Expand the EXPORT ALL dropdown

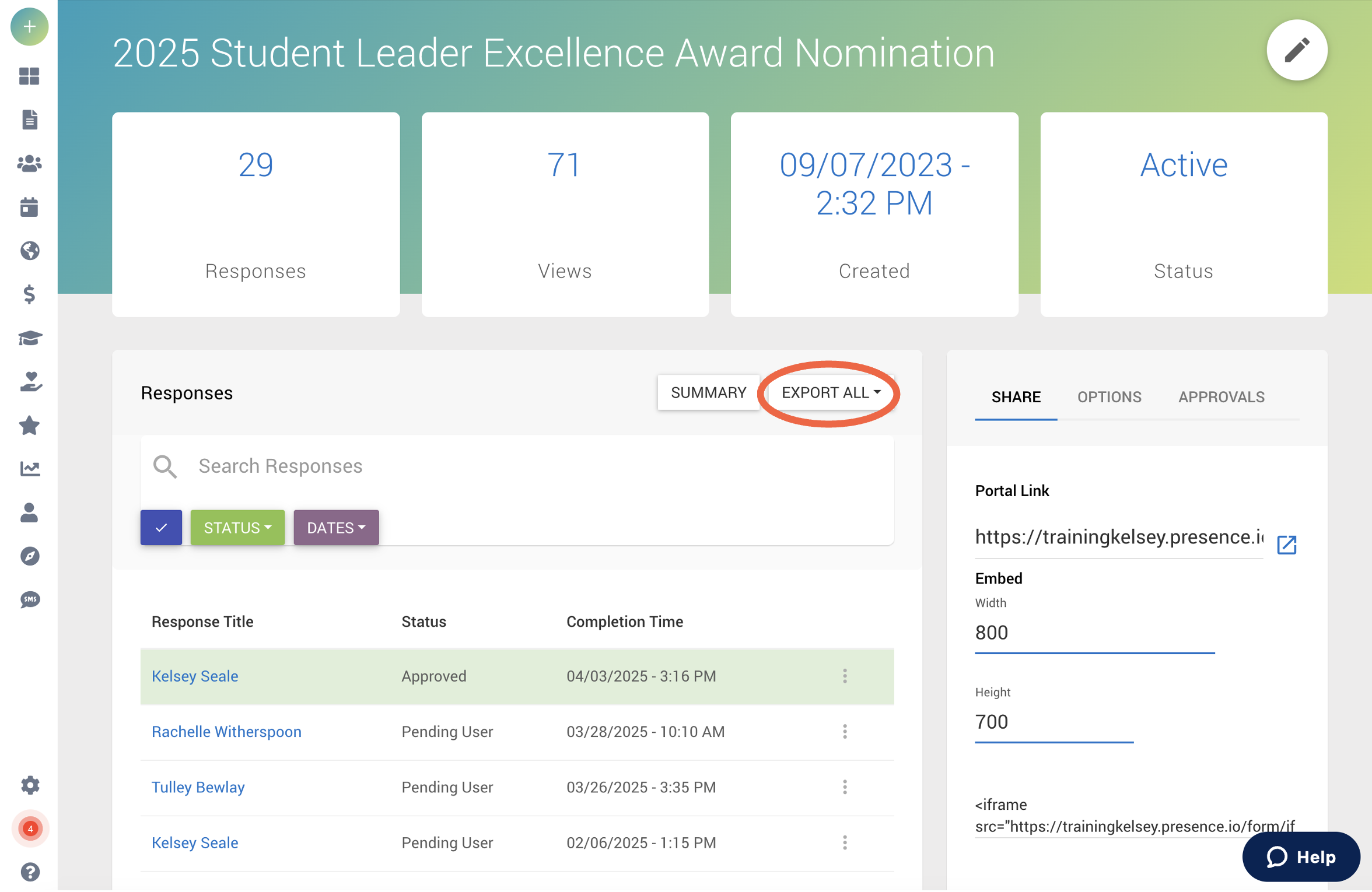[x=831, y=393]
